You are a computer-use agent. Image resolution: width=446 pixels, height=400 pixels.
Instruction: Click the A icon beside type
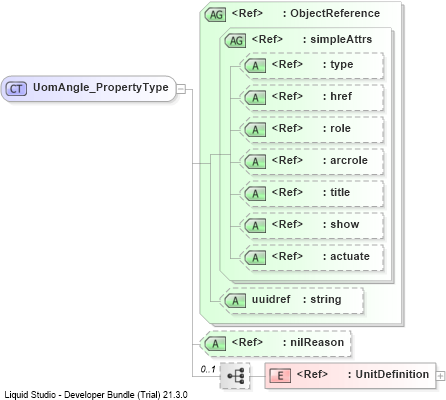tap(255, 66)
